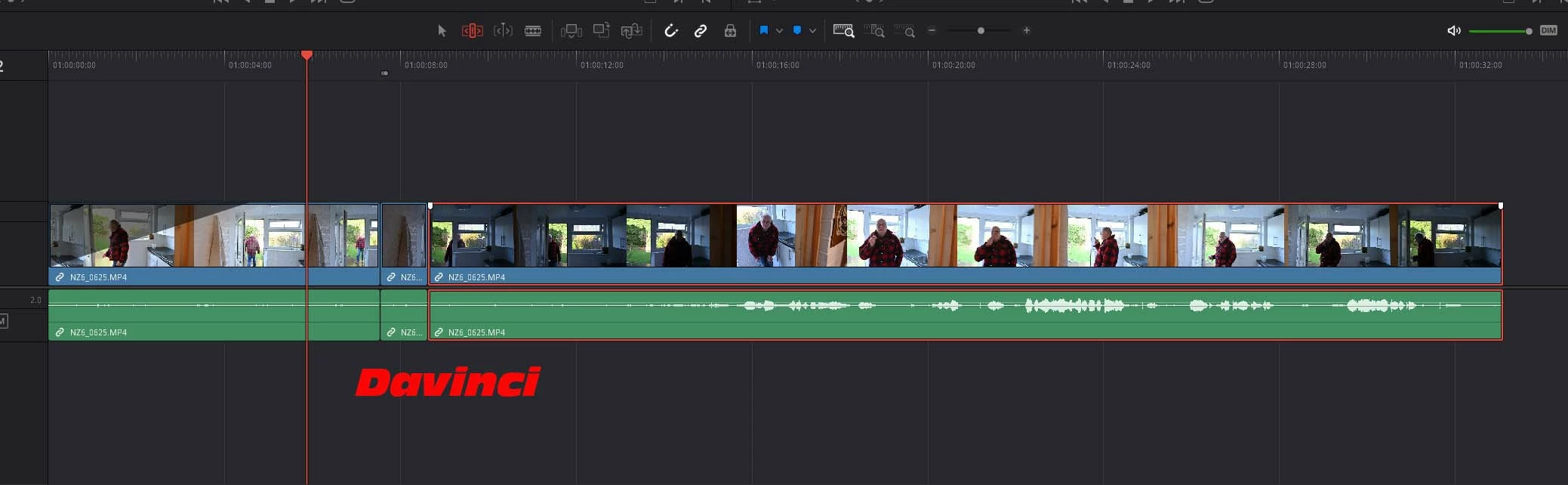Image resolution: width=1568 pixels, height=485 pixels.
Task: Click the zoom out minus button
Action: pos(932,30)
